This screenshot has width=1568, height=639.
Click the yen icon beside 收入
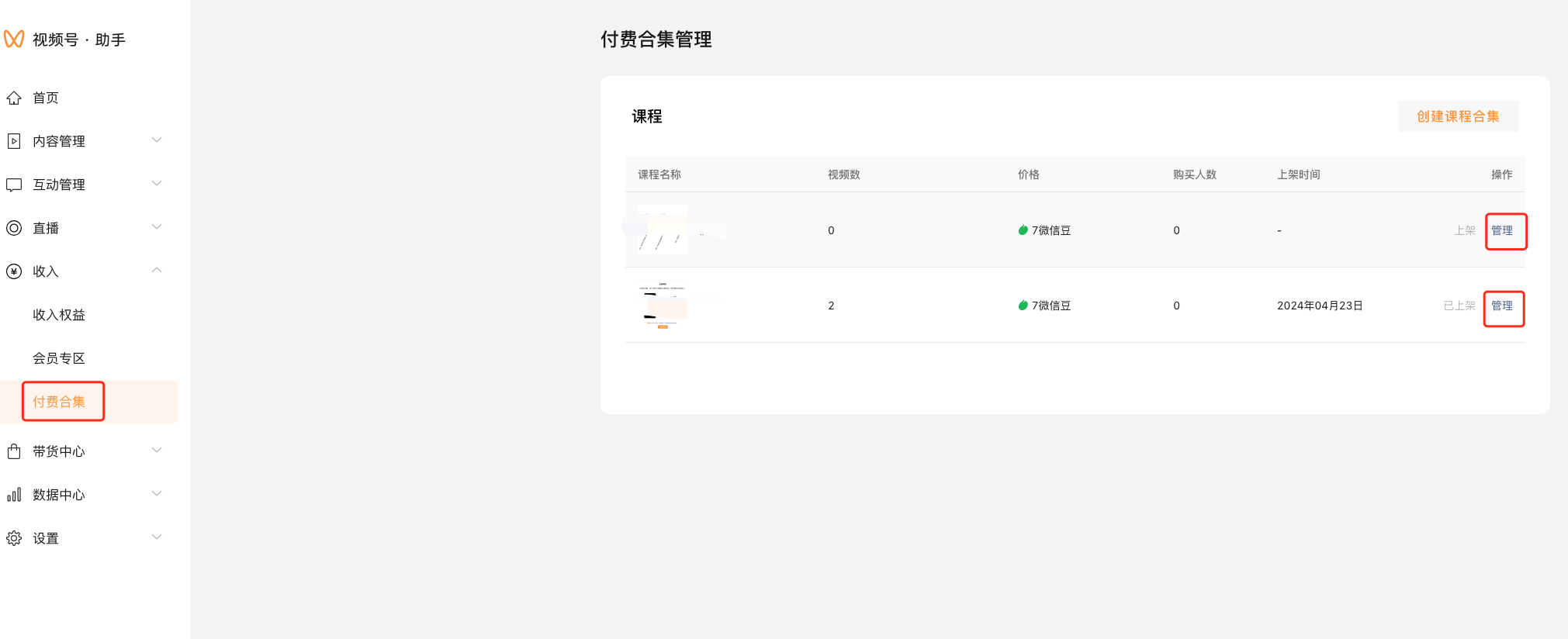pos(14,271)
